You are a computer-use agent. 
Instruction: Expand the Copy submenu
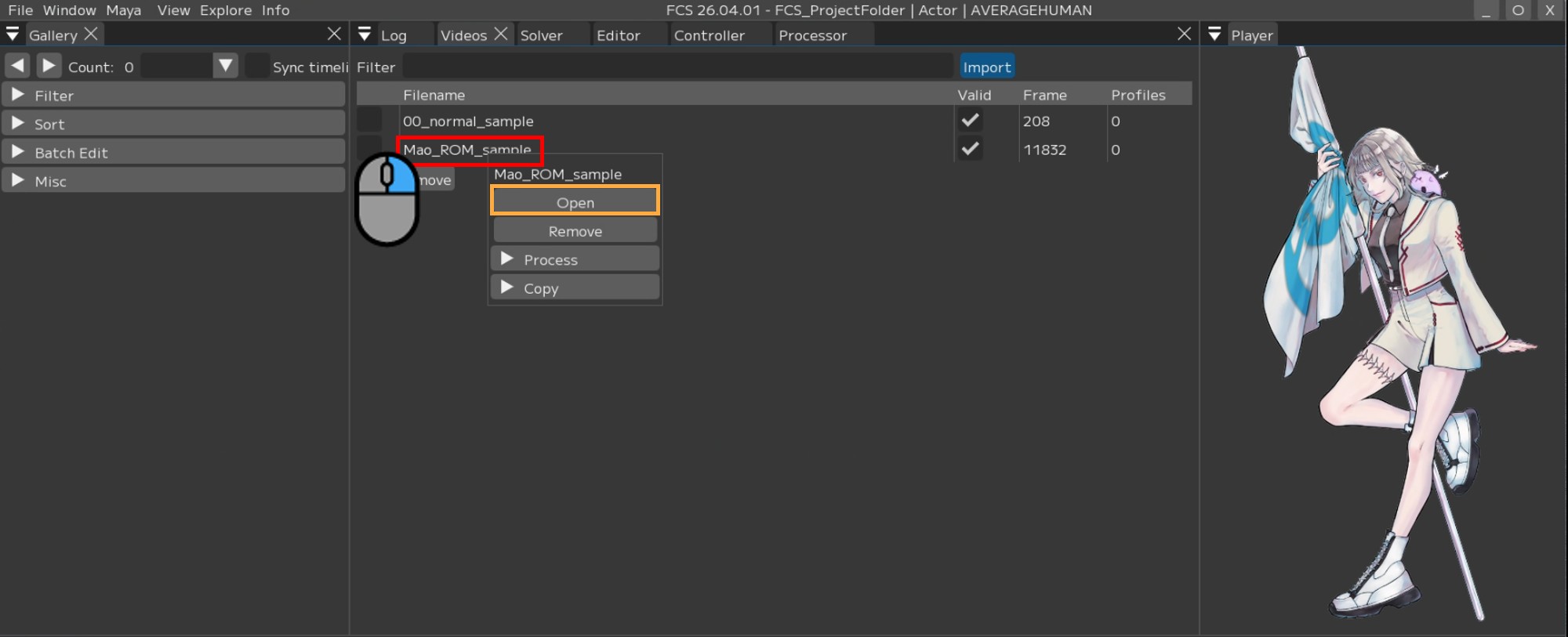pos(575,288)
